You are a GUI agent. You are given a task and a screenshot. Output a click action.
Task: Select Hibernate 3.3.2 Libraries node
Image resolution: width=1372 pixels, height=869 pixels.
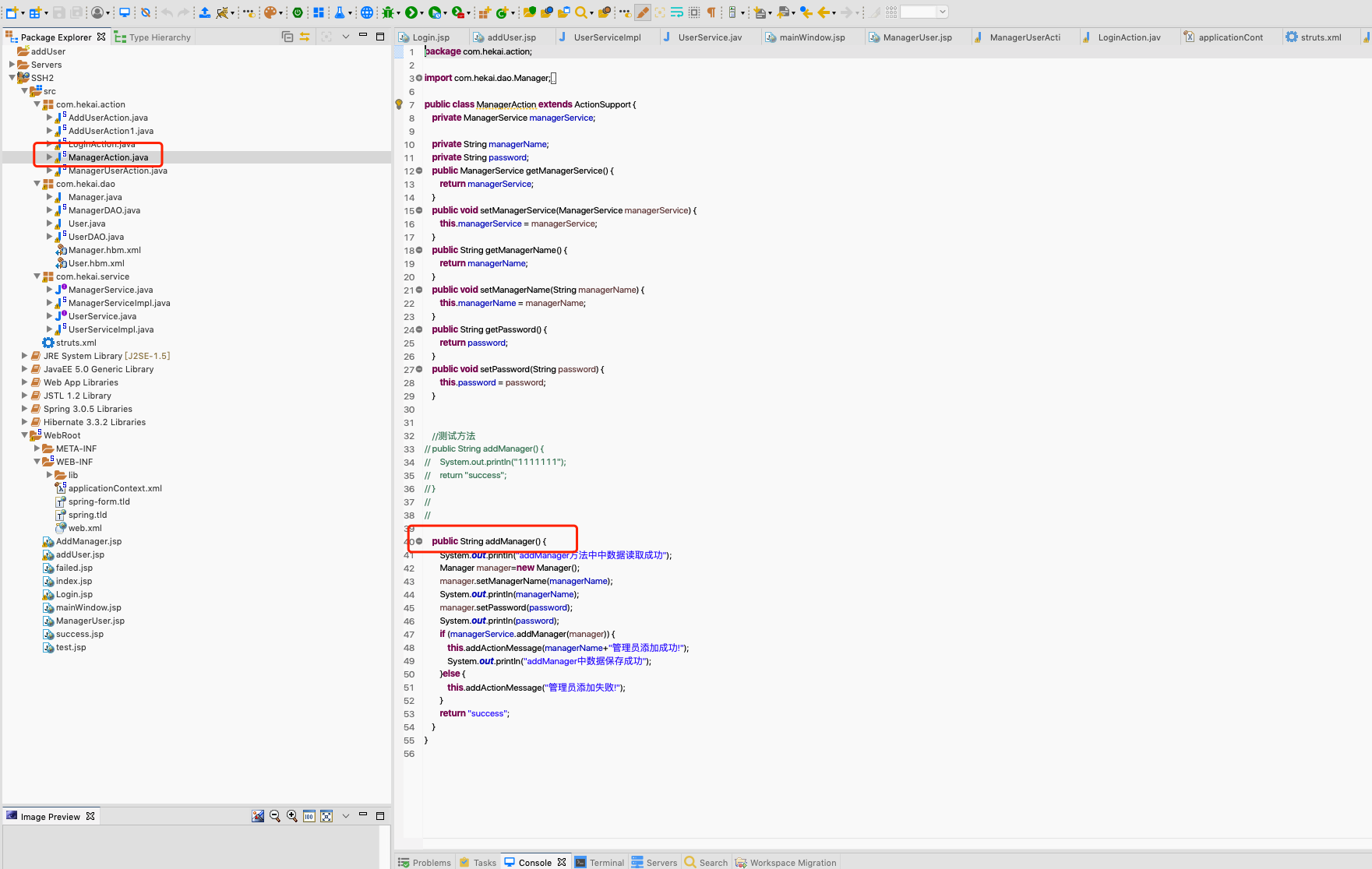point(94,422)
